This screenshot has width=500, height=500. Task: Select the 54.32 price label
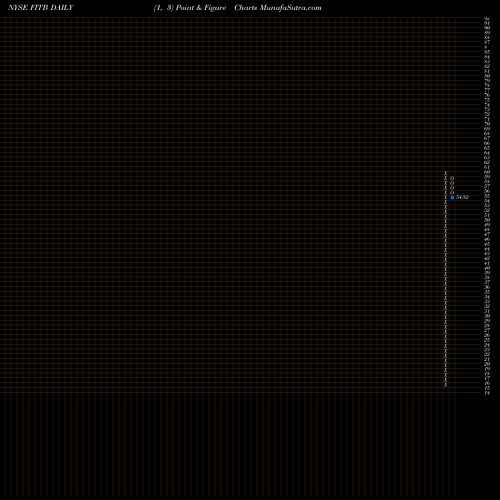click(462, 197)
